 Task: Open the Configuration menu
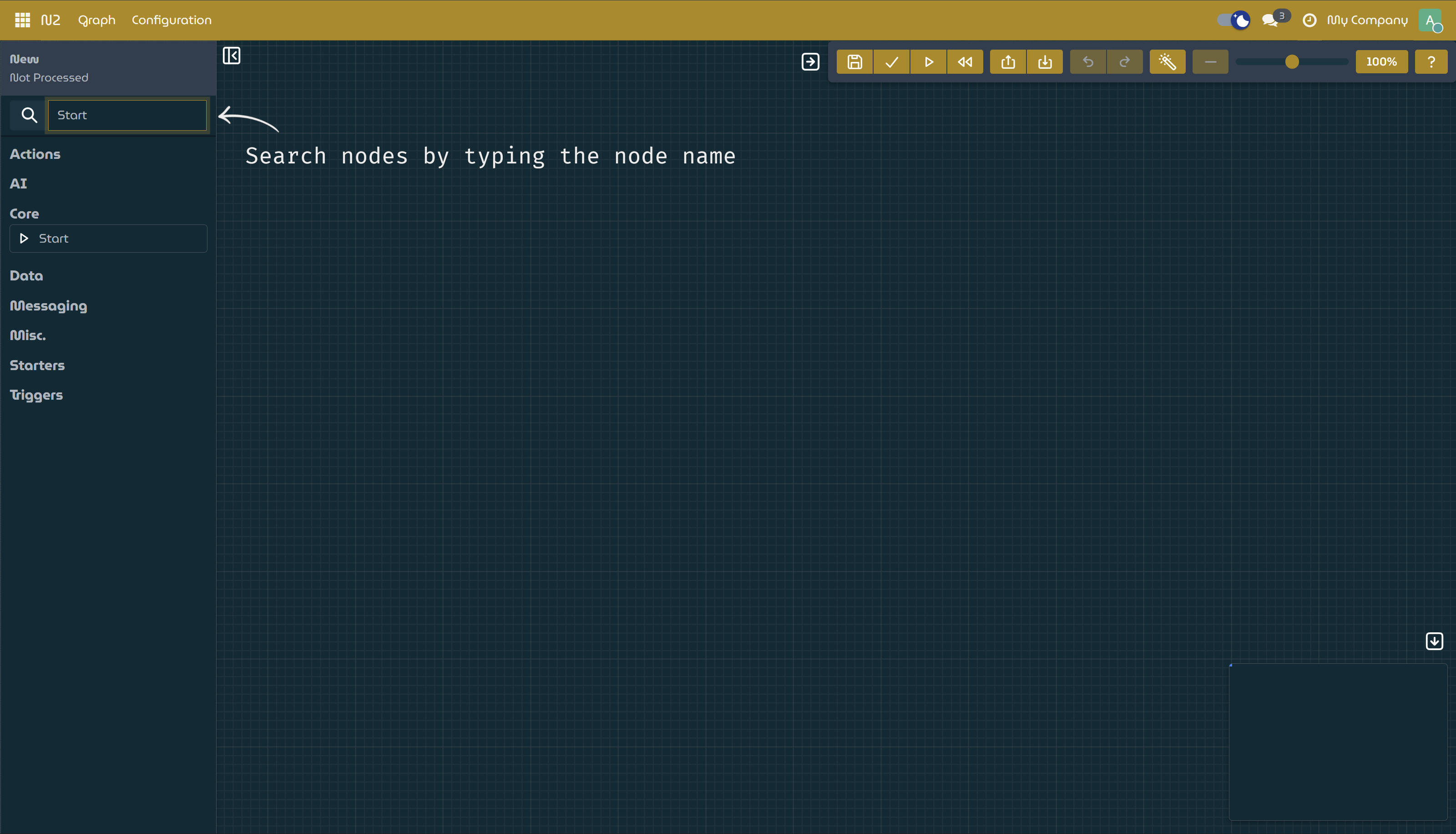click(x=171, y=20)
